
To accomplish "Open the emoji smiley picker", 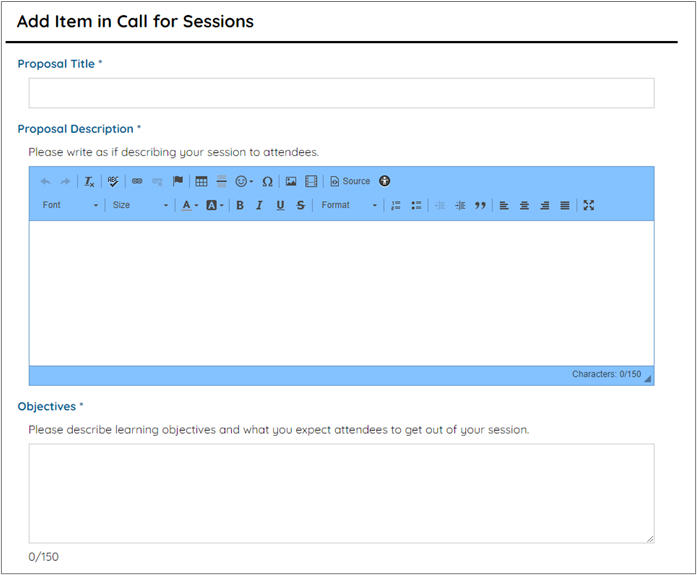I will pyautogui.click(x=243, y=182).
